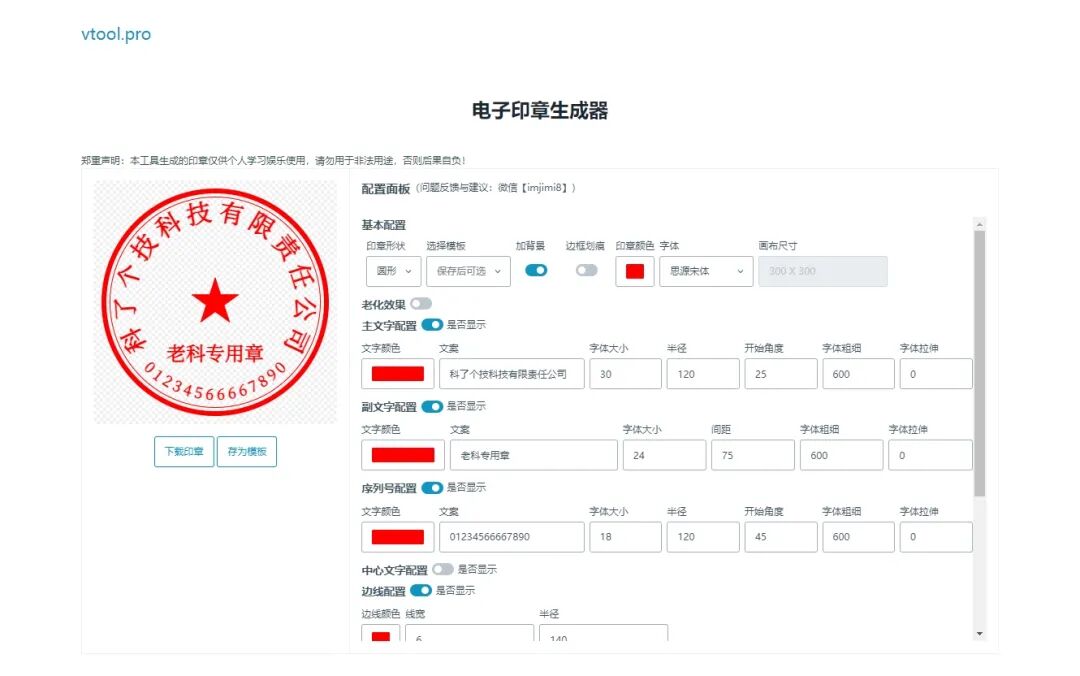Click 主文字 半径 field showing 120
The height and width of the screenshot is (676, 1080).
[x=703, y=374]
